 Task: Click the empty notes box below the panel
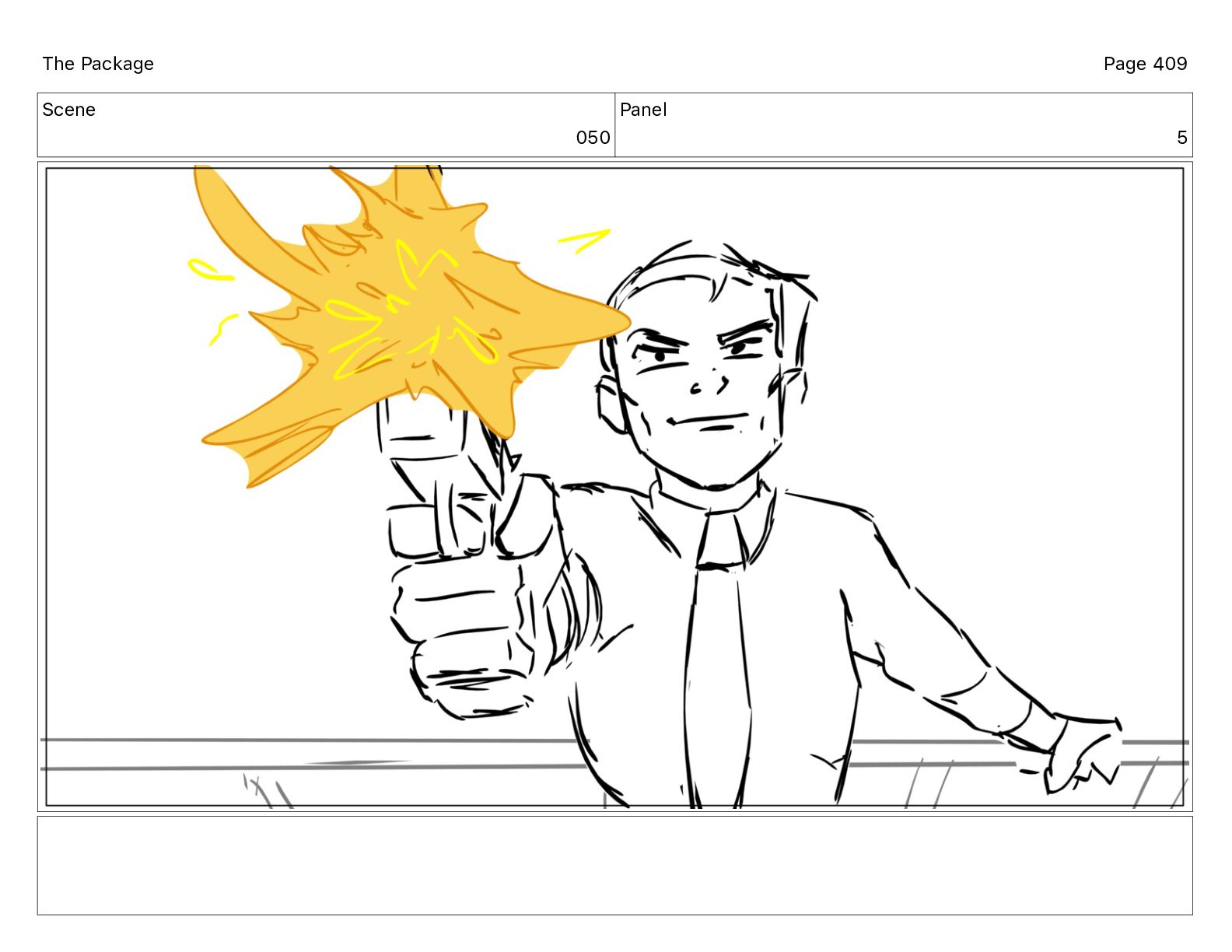click(614, 865)
